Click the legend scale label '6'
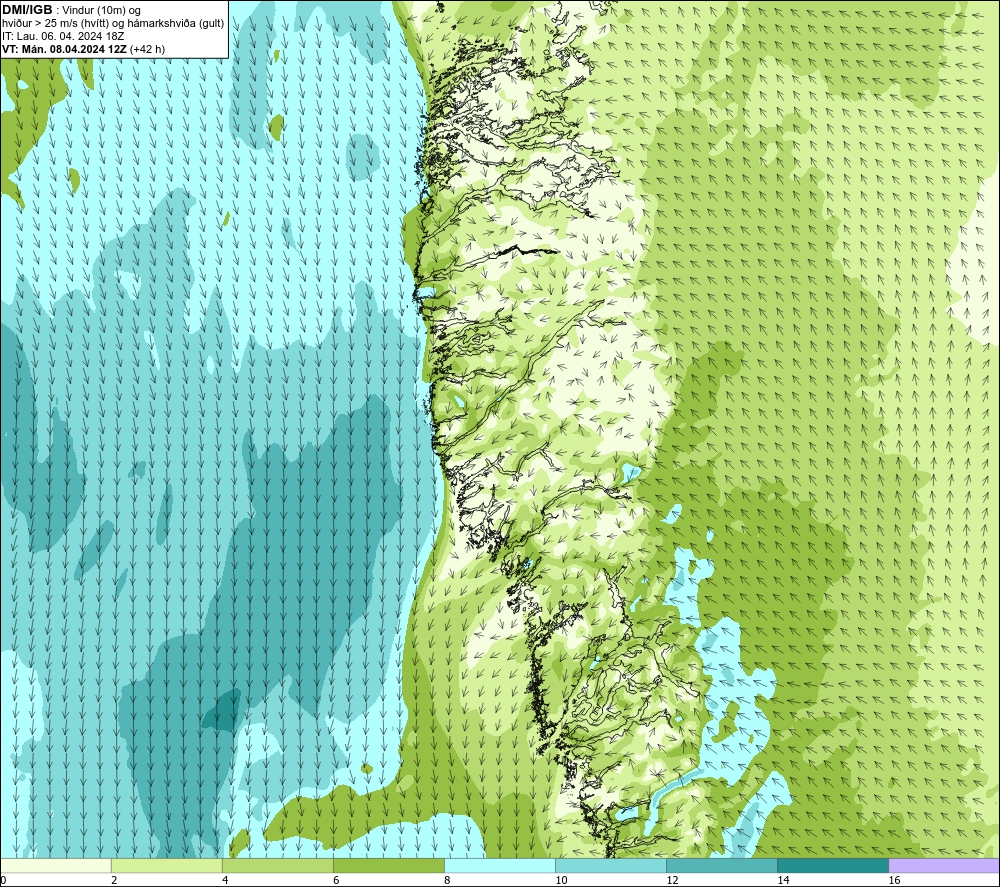This screenshot has width=1000, height=887. [x=336, y=881]
